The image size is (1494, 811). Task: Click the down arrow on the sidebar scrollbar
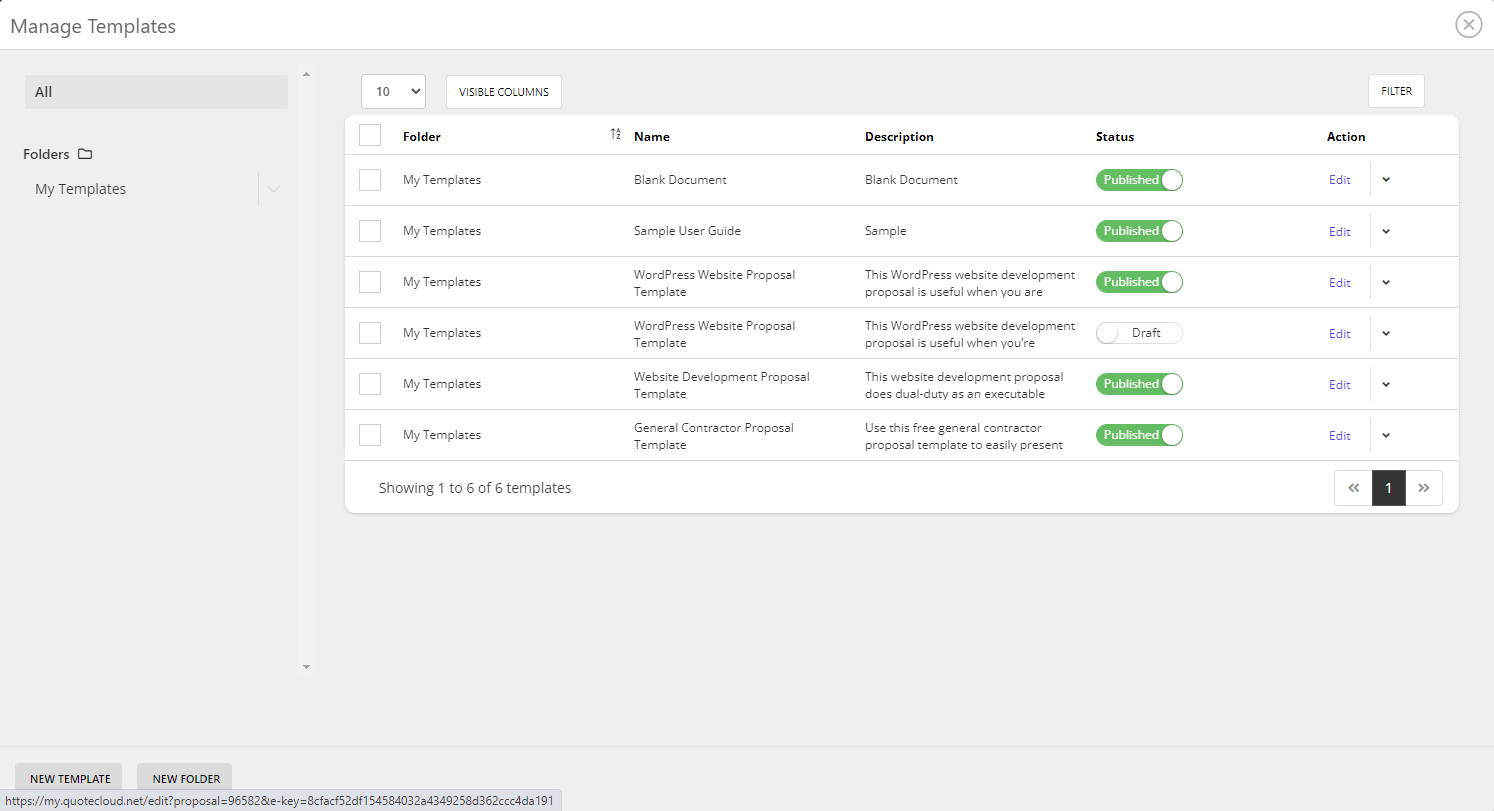point(306,667)
